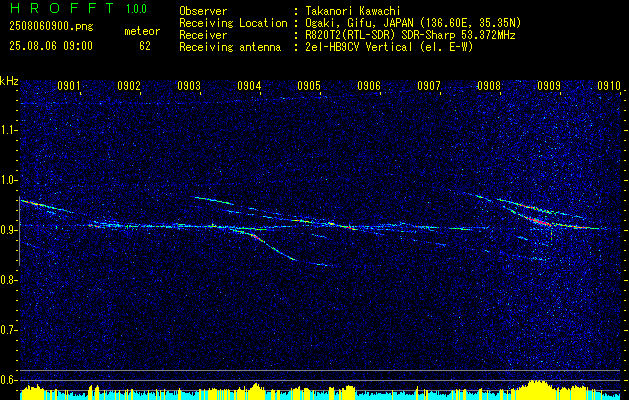The image size is (629, 400).
Task: Click the 0910 time marker
Action: [x=609, y=86]
